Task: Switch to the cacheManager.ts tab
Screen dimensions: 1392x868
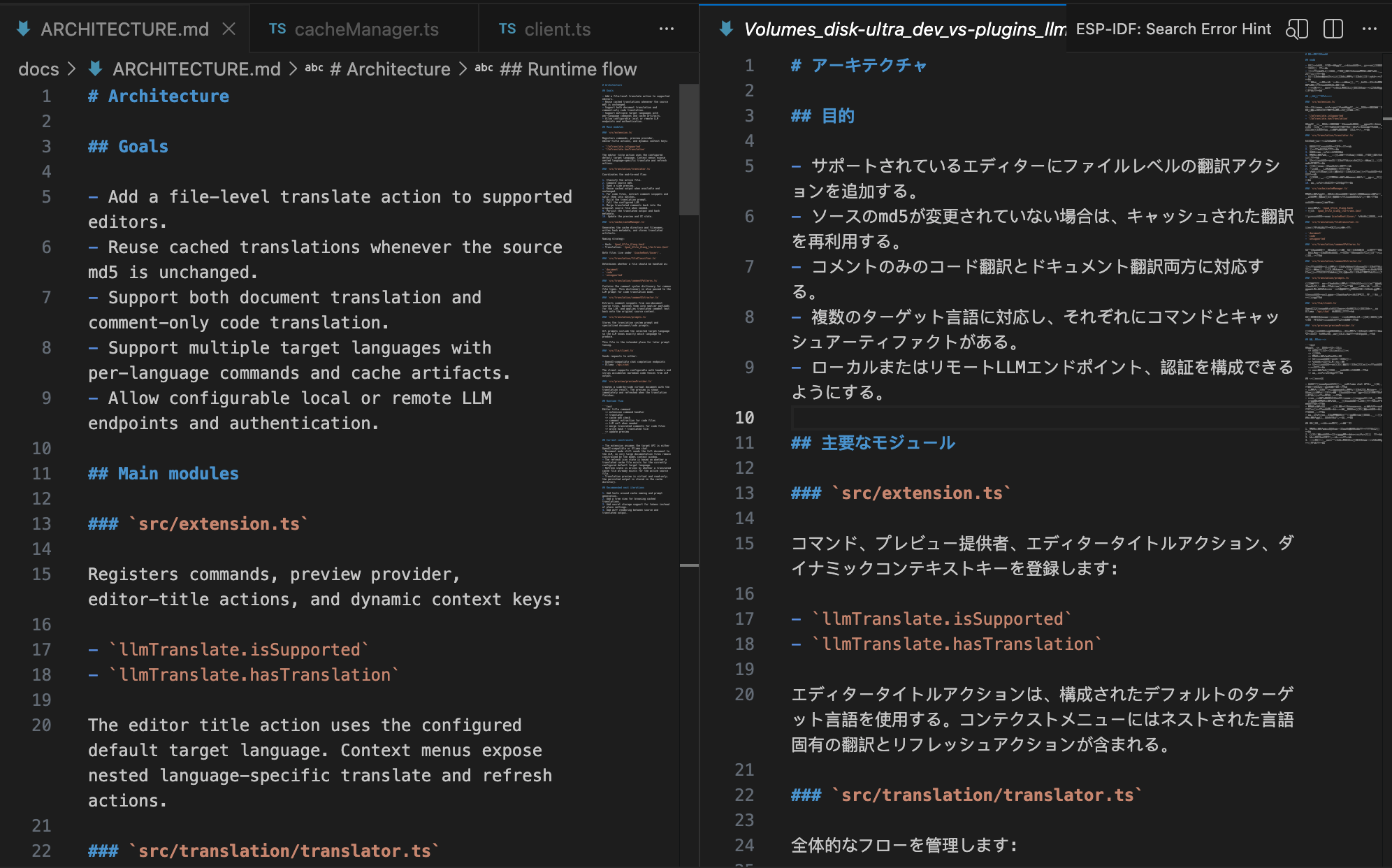Action: (366, 29)
